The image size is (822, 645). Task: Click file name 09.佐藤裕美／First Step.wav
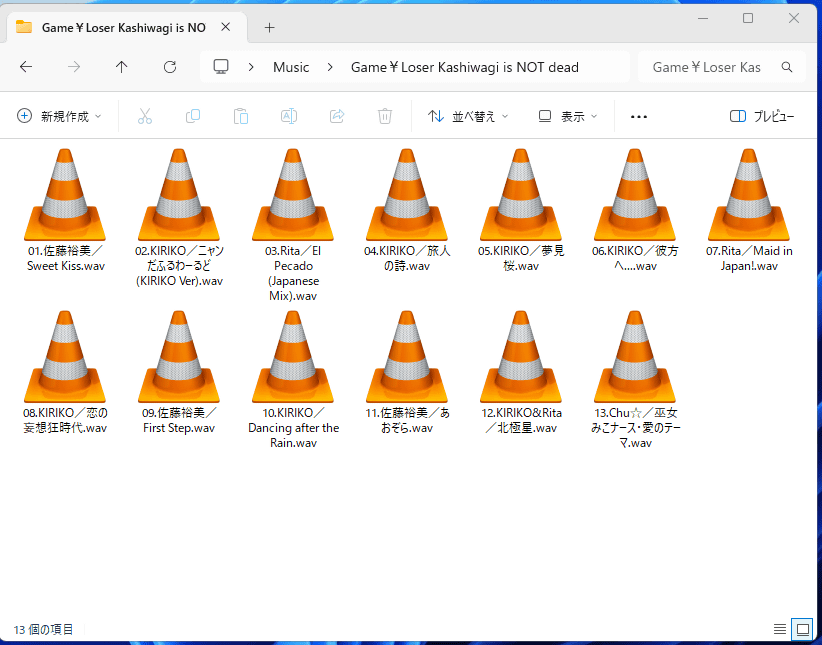179,421
